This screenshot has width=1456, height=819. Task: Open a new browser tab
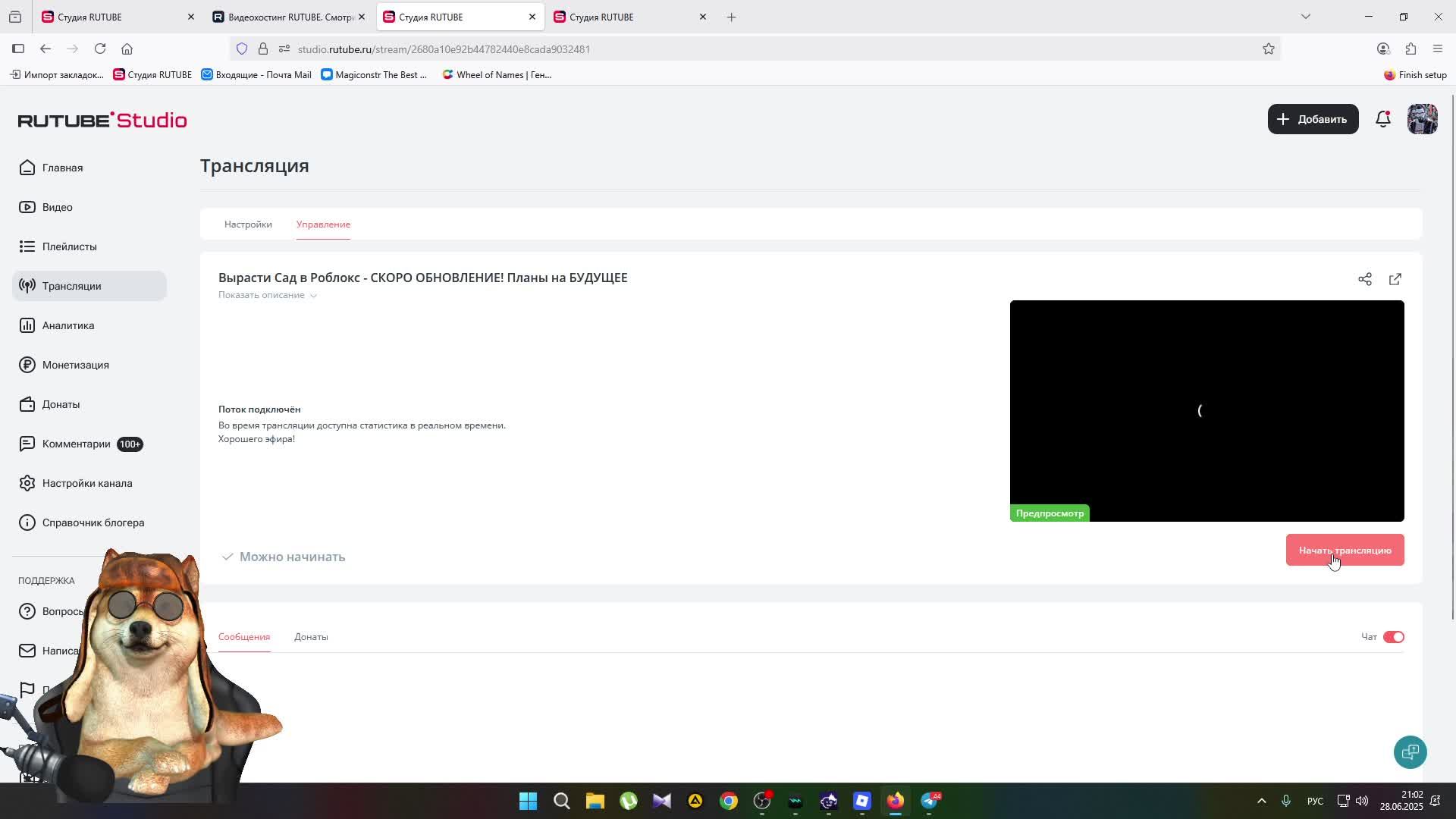[x=732, y=17]
